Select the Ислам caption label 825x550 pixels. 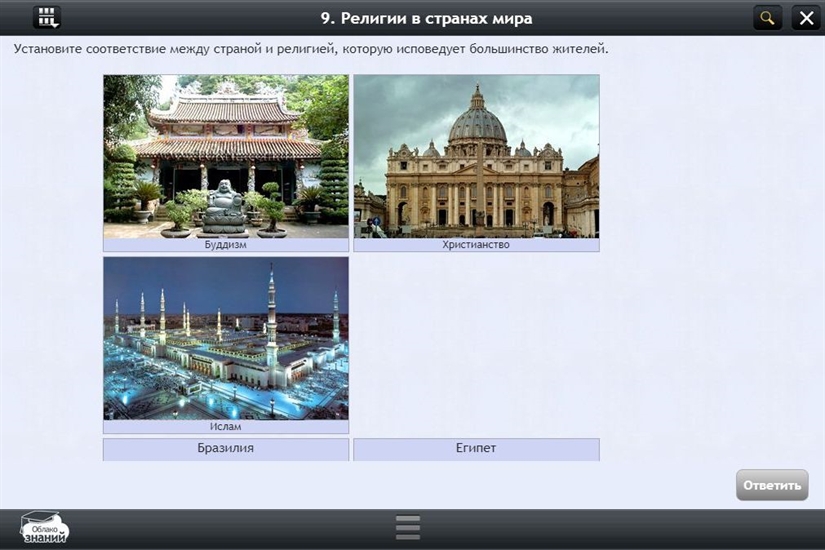[226, 427]
